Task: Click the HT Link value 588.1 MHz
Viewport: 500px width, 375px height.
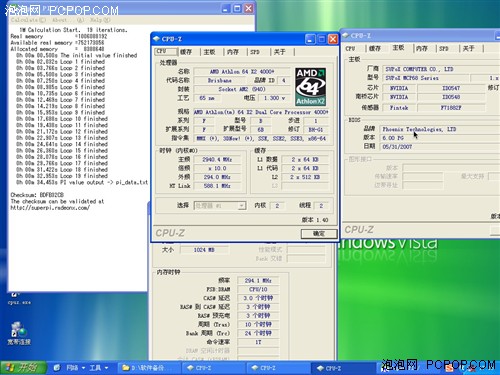Action: coord(217,186)
